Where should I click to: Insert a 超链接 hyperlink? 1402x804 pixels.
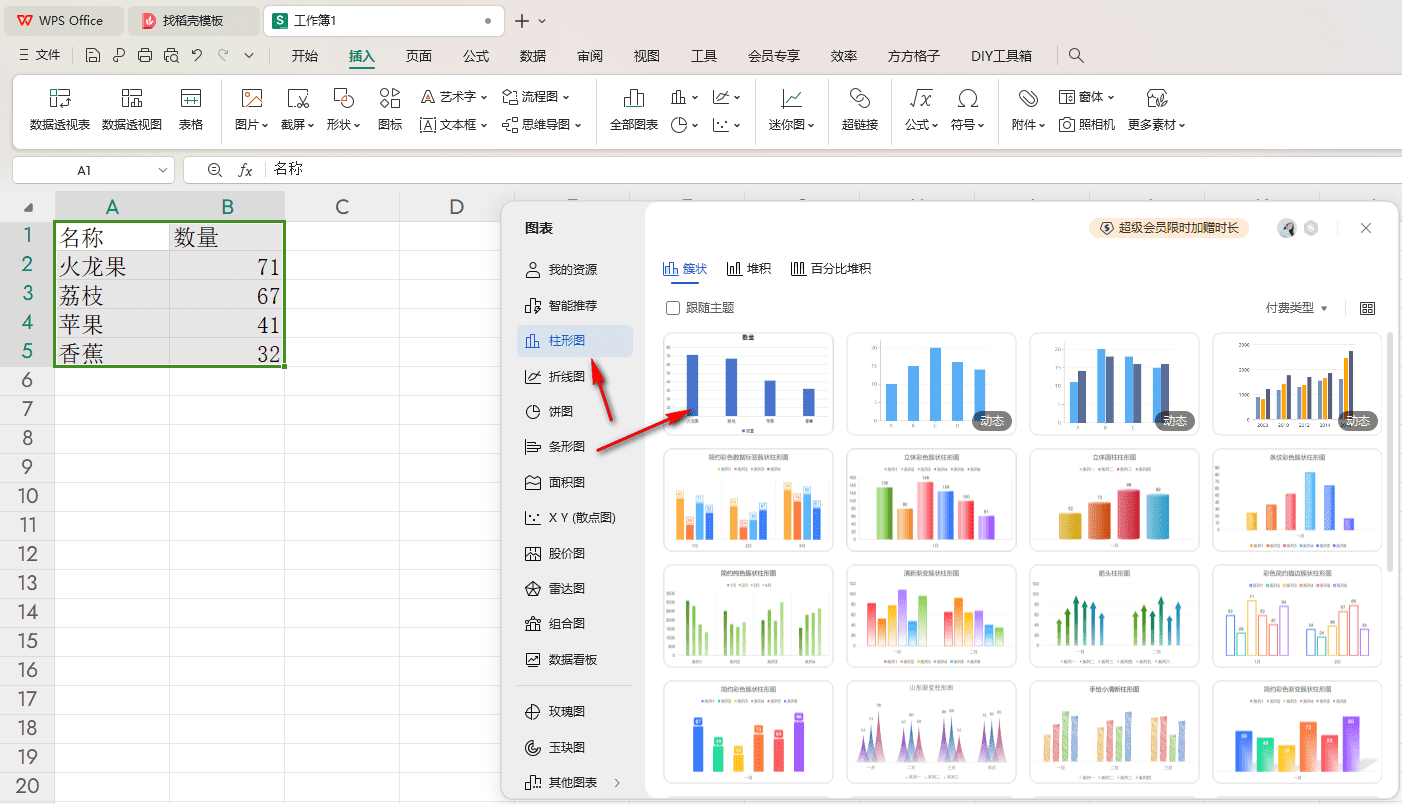coord(859,110)
